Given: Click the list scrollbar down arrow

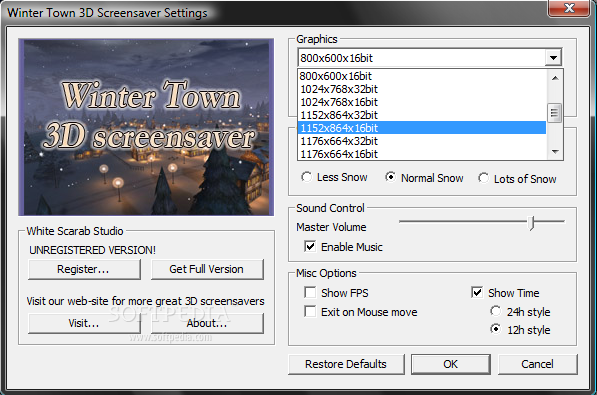Looking at the screenshot, I should 555,152.
